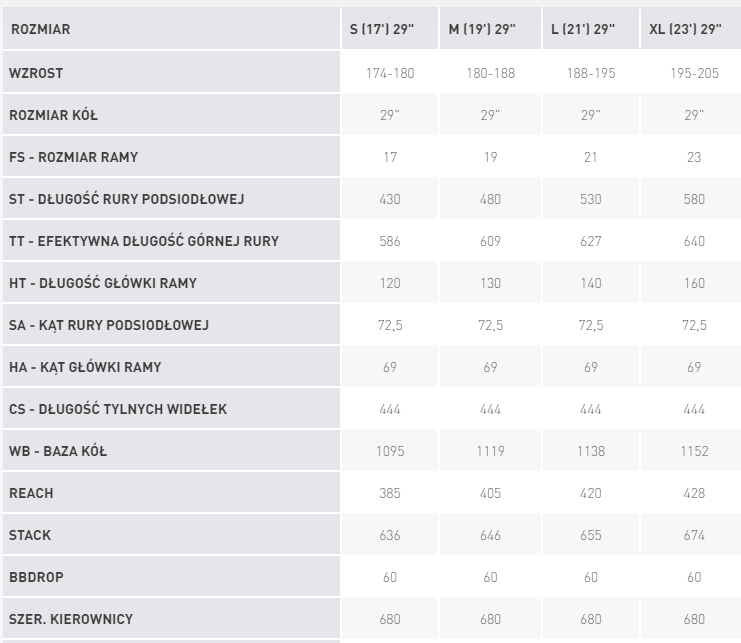Select the XL (23') 29" column header
This screenshot has width=741, height=643.
click(x=685, y=30)
